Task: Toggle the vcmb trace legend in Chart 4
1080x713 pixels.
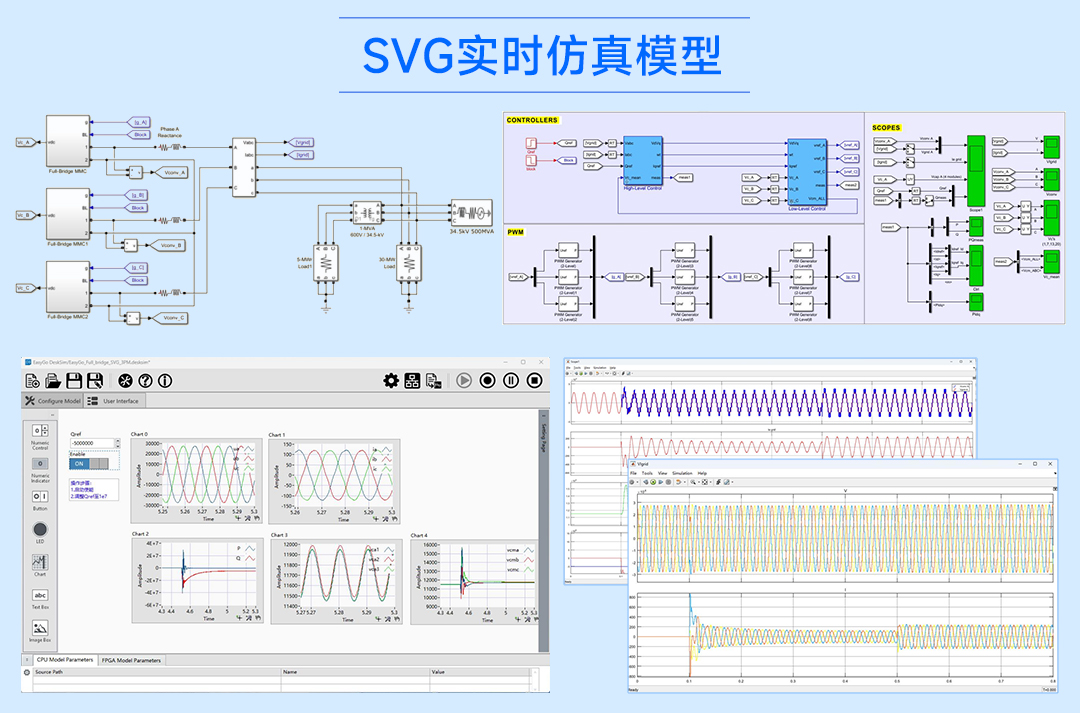Action: click(521, 560)
